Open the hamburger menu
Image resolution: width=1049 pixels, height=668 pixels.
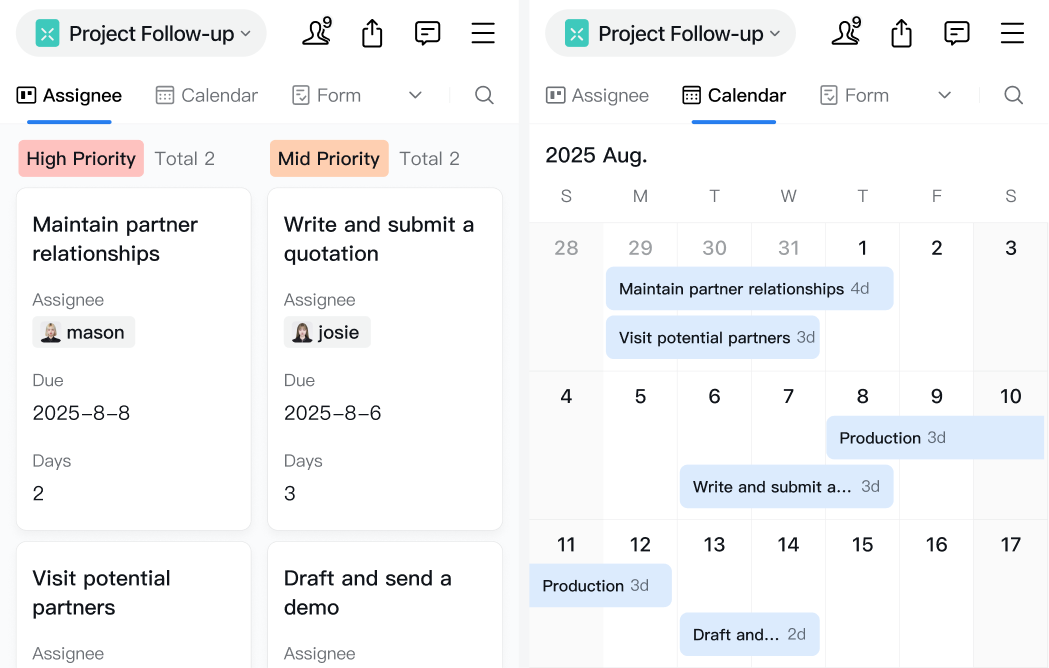click(483, 32)
